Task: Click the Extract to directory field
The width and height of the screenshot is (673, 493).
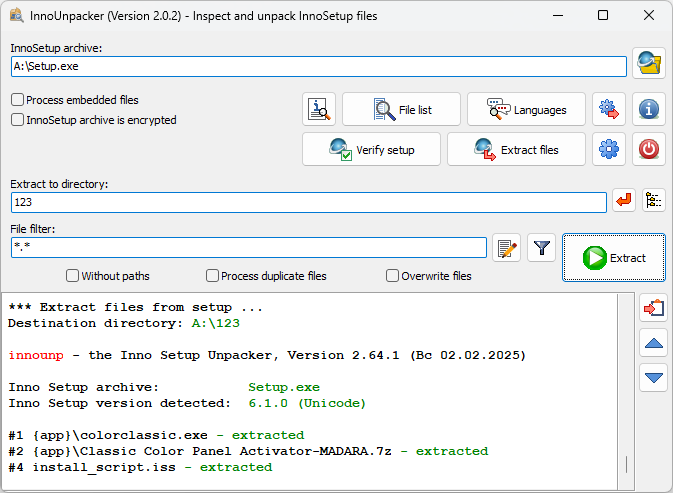Action: [309, 202]
